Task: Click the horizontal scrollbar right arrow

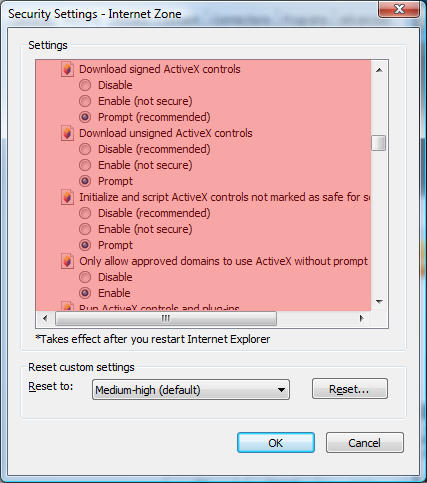Action: (x=362, y=319)
